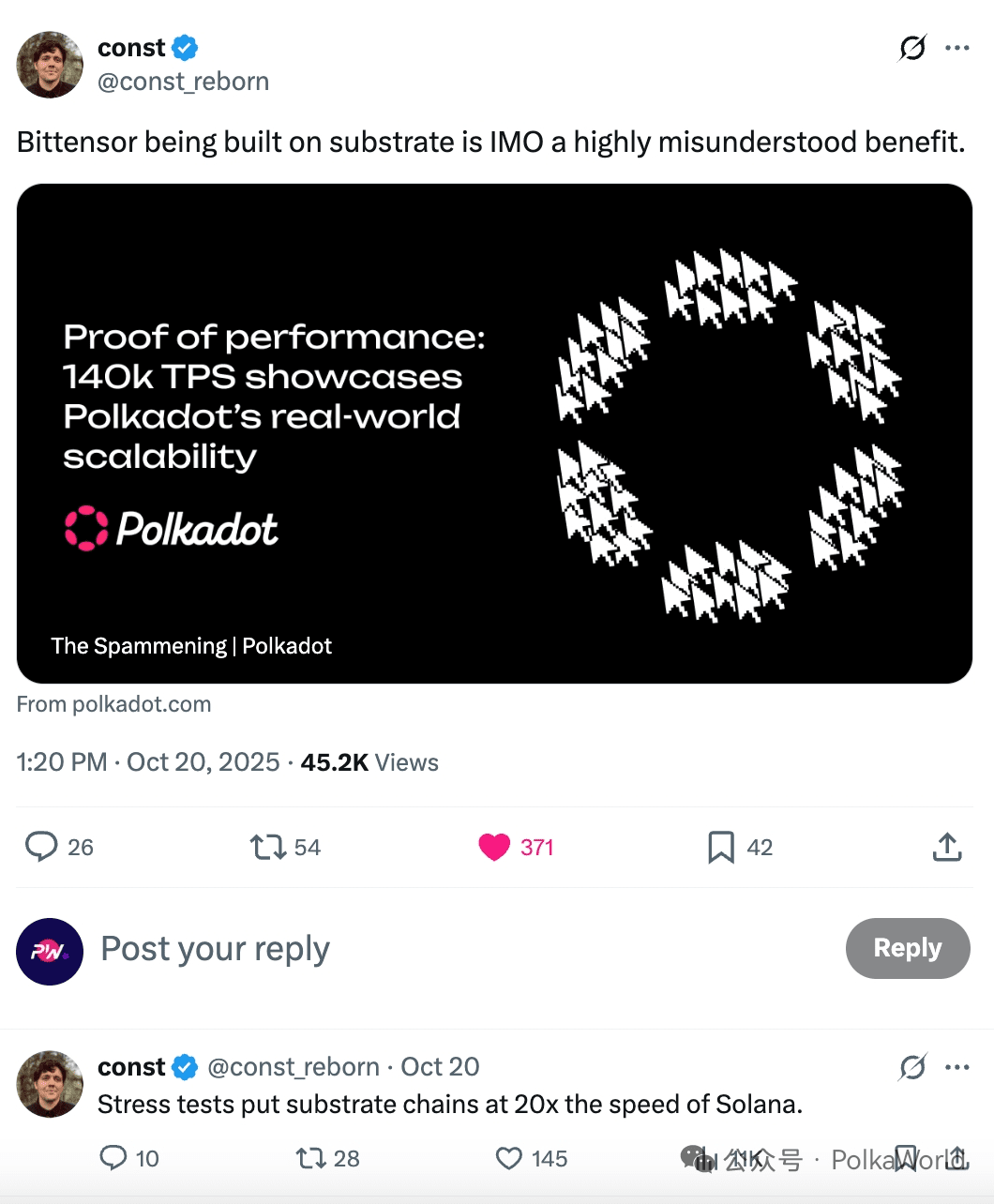
Task: Unlike the post with 371 likes
Action: (494, 847)
